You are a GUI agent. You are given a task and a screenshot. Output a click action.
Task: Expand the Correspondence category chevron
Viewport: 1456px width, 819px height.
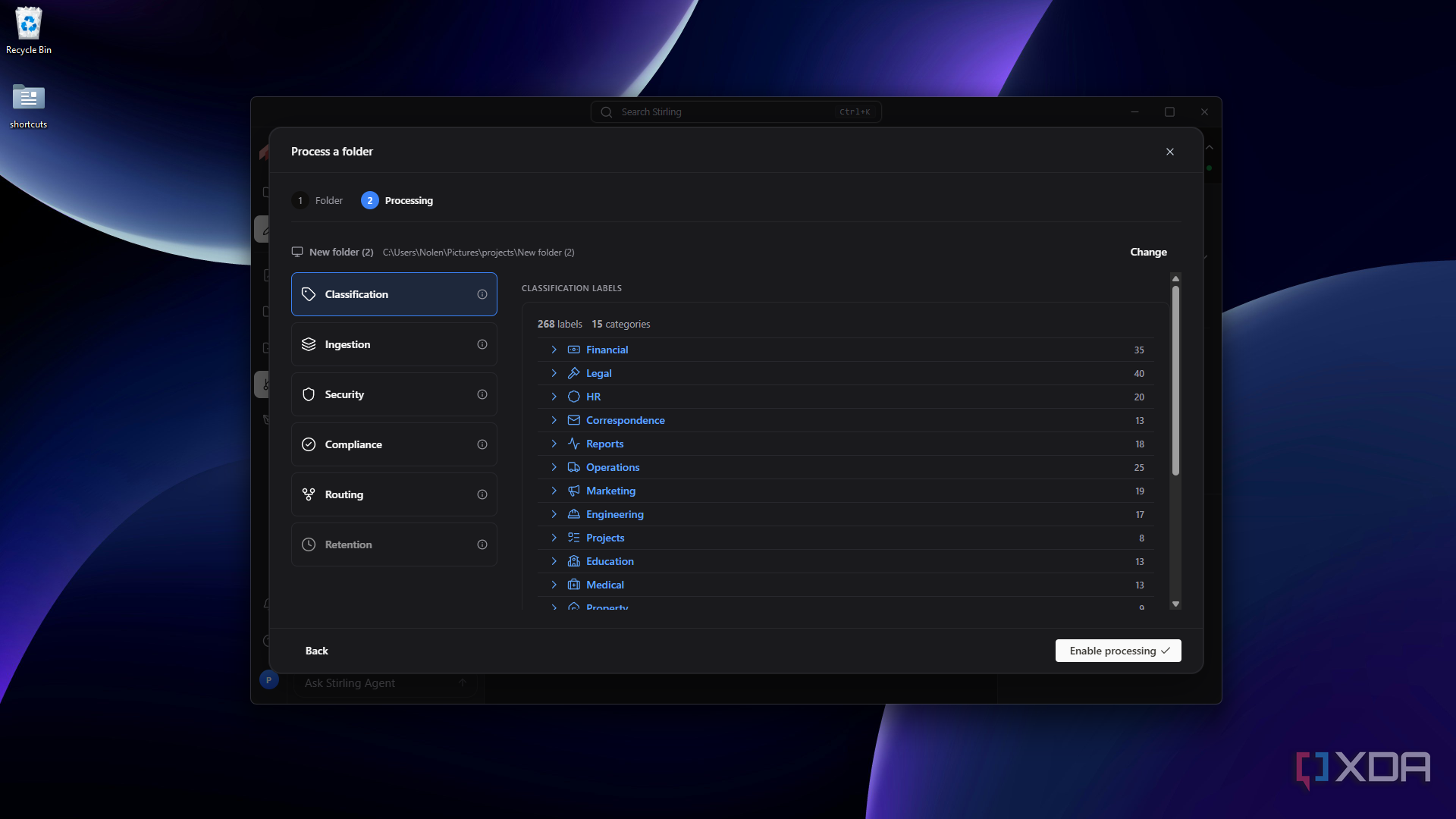554,420
